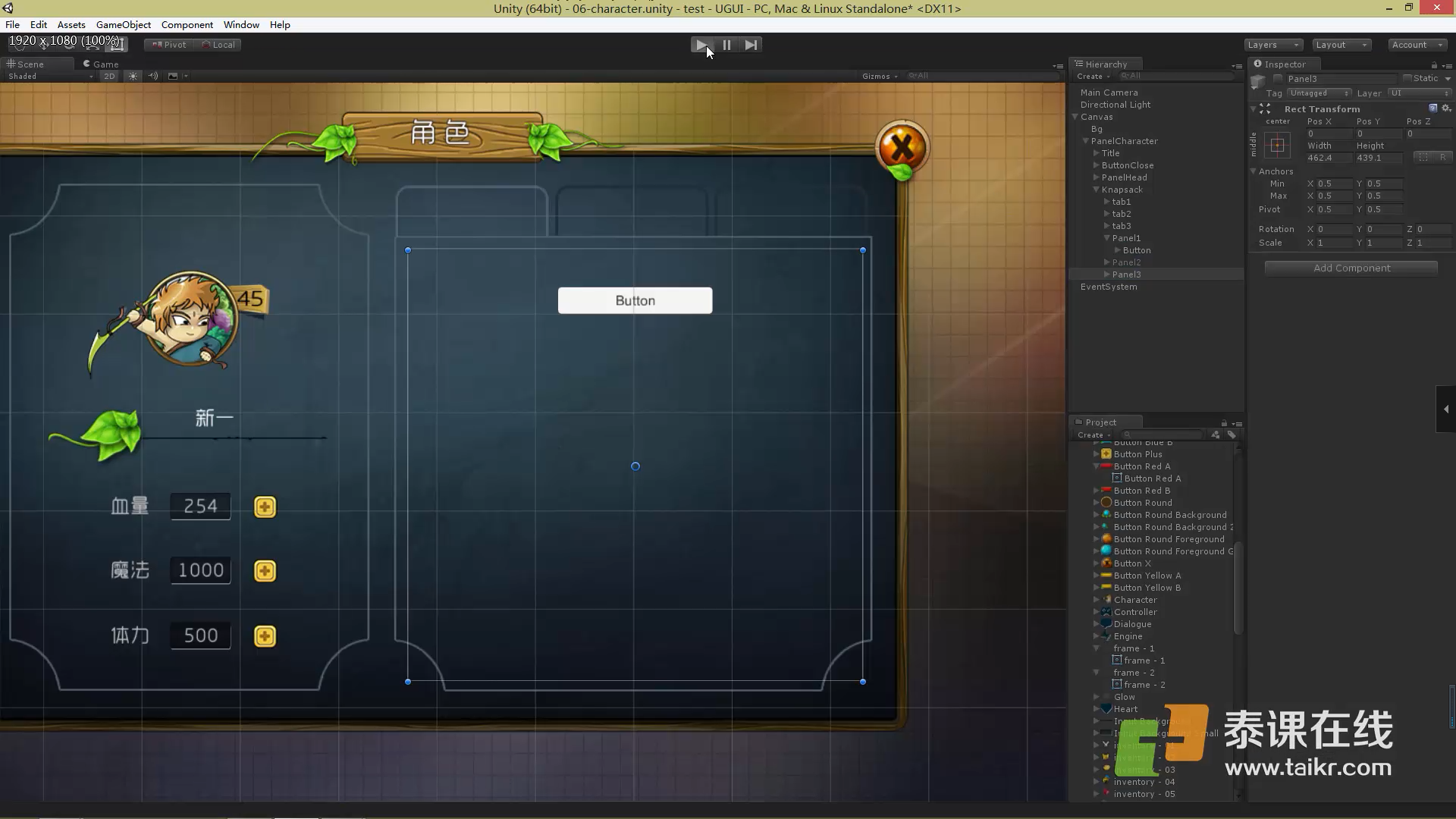1456x819 pixels.
Task: Open Rect Transform gear settings menu
Action: pyautogui.click(x=1446, y=108)
